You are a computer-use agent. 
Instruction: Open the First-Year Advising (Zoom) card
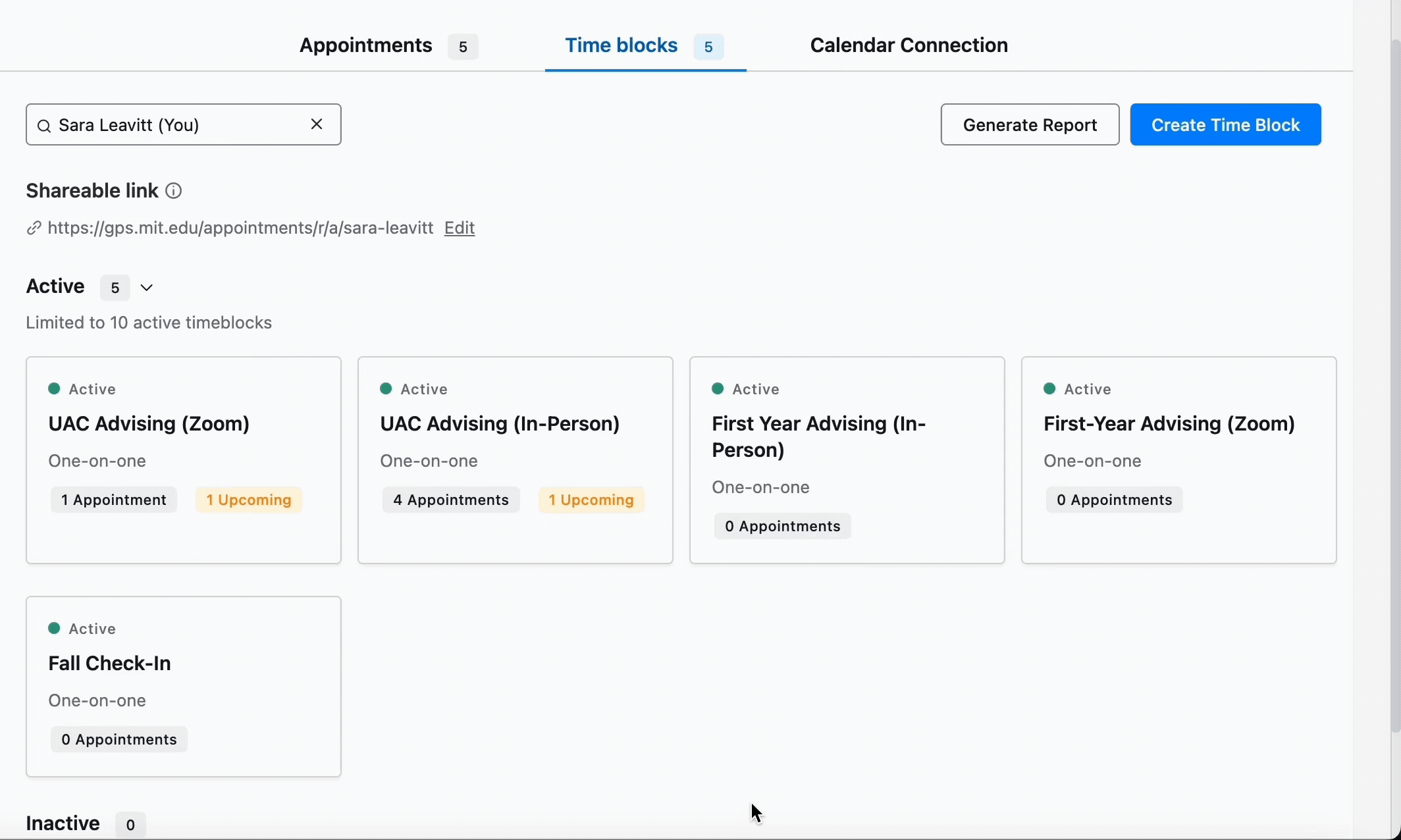(x=1179, y=460)
